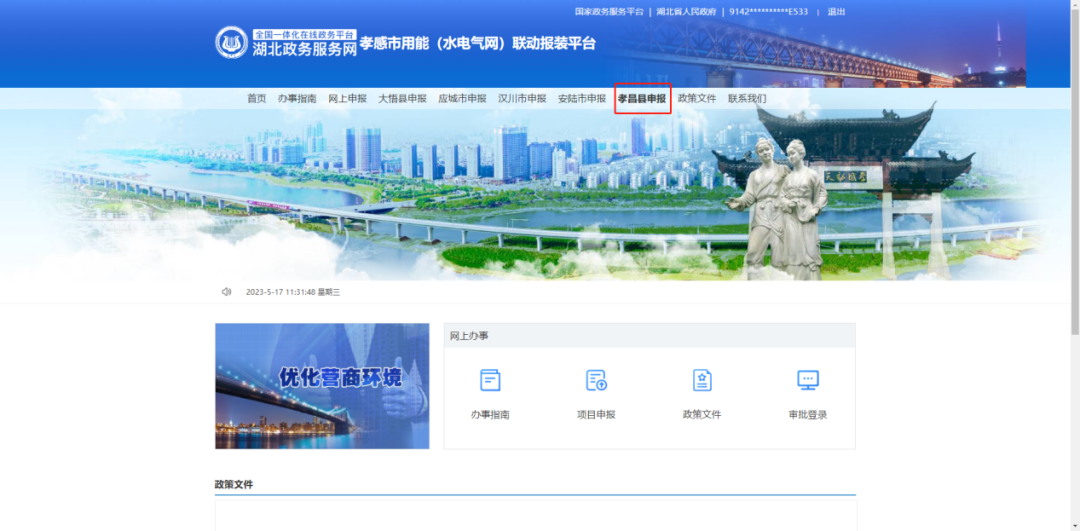
Task: Click the 国家政务服务平台 link
Action: click(609, 12)
